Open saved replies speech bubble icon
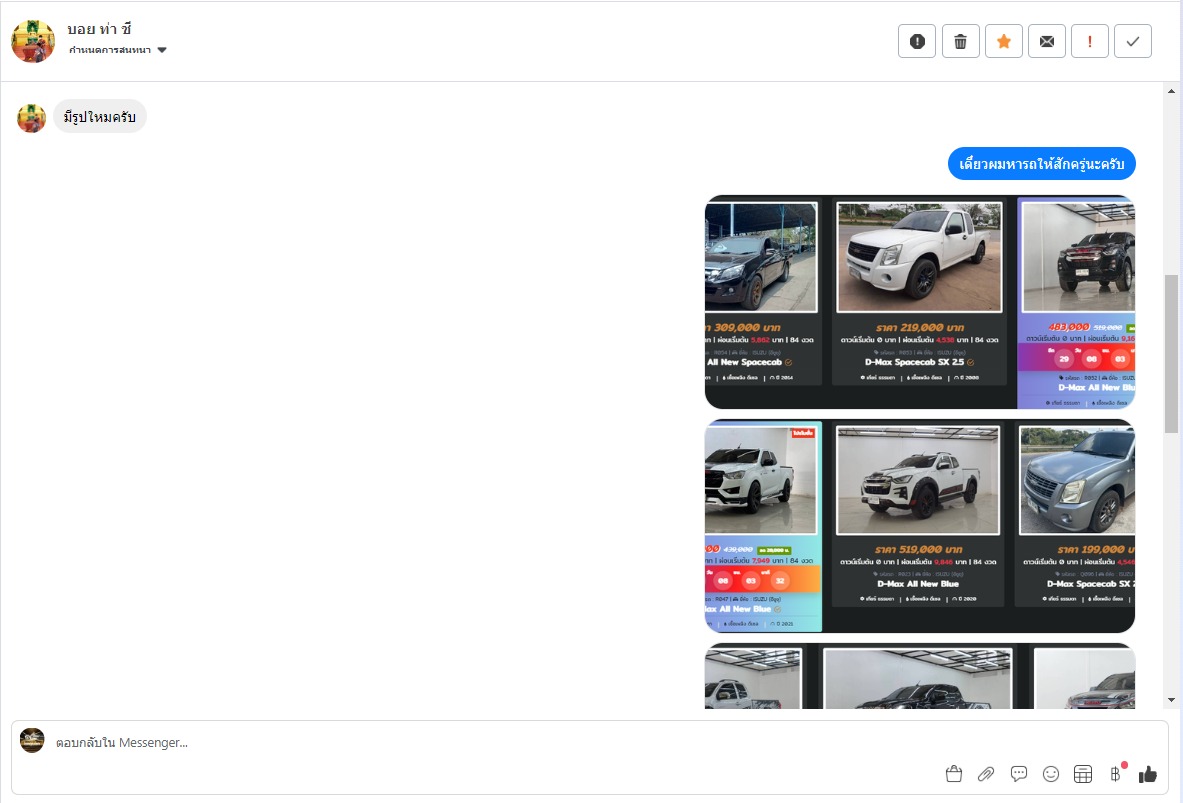The height and width of the screenshot is (803, 1183). click(1019, 774)
